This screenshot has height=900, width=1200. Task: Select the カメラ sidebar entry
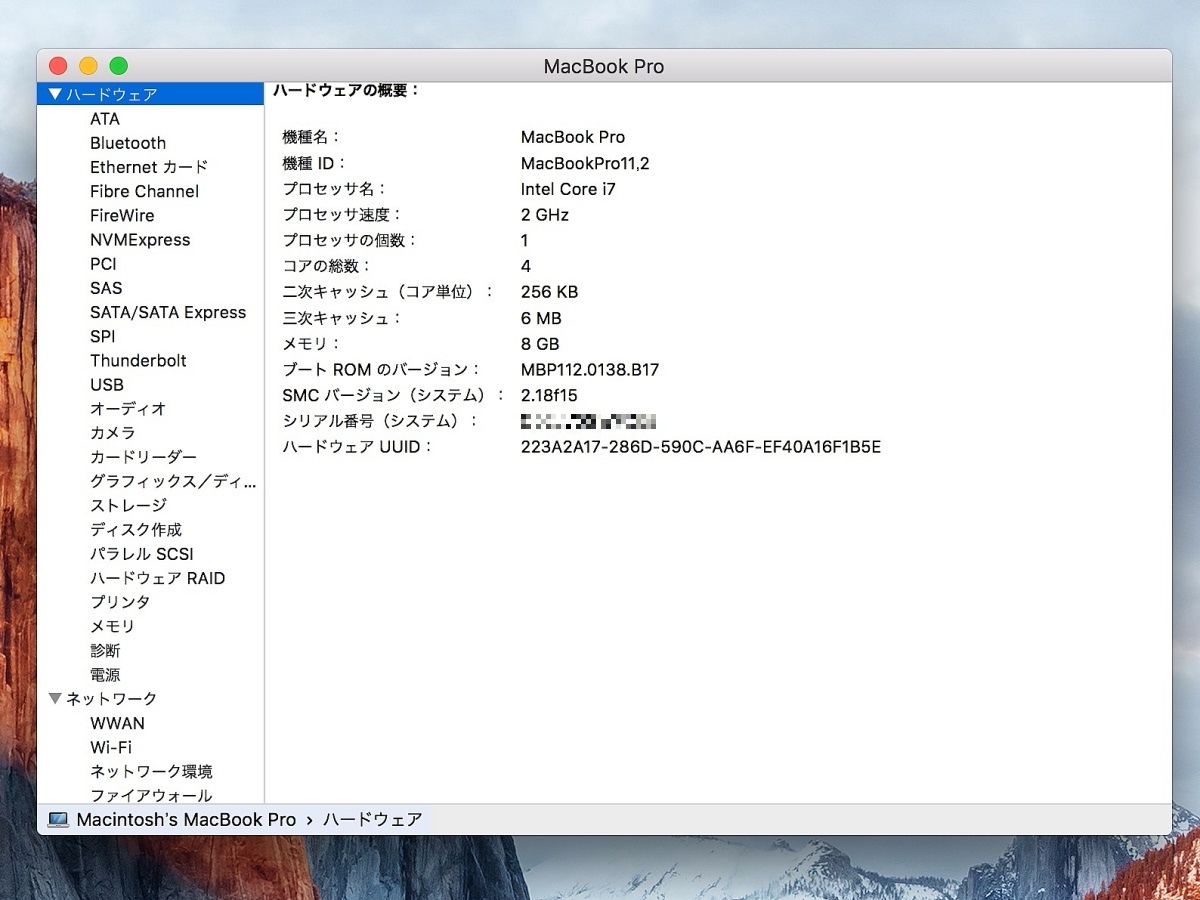pos(112,433)
